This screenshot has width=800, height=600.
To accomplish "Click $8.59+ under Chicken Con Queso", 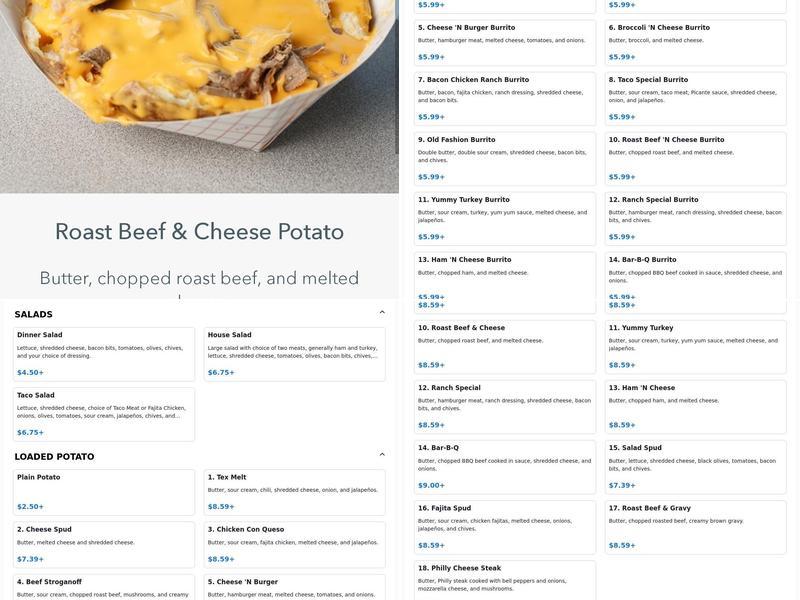I will coord(221,557).
